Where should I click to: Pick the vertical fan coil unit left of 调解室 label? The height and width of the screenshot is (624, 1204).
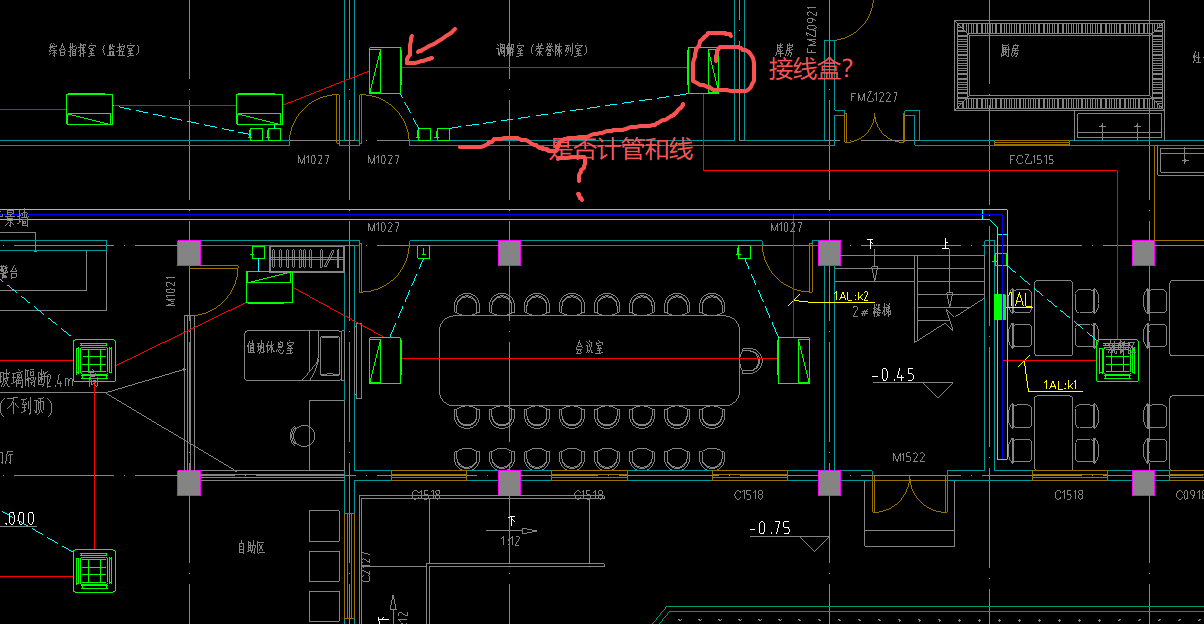[x=384, y=70]
